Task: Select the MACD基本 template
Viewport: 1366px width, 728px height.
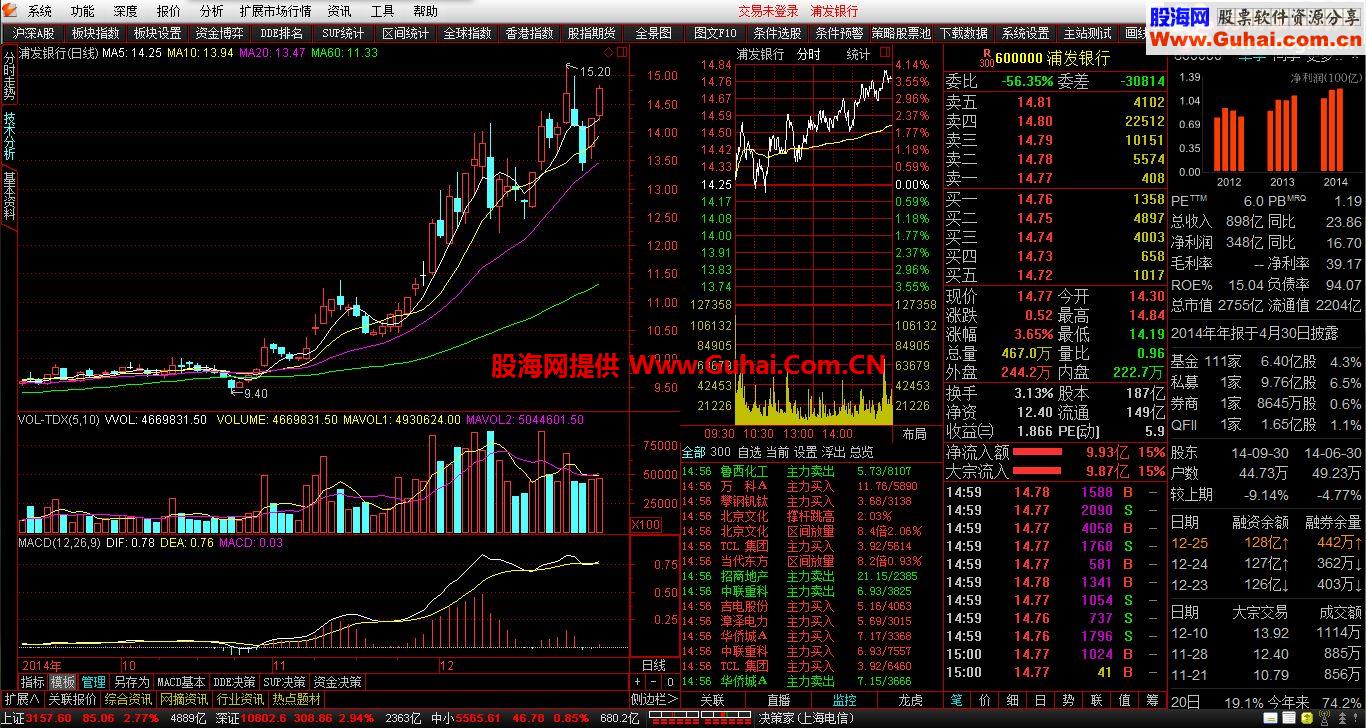Action: tap(181, 682)
